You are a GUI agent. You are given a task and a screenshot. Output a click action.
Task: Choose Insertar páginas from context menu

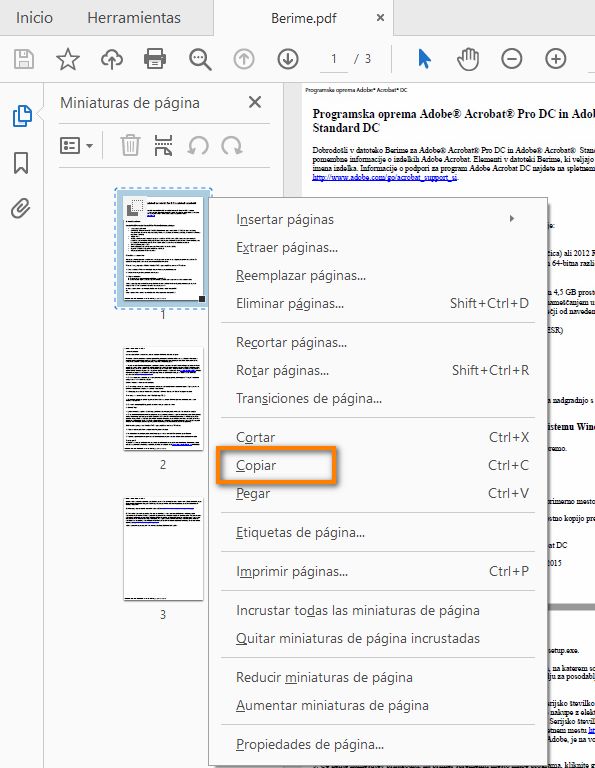click(x=377, y=219)
